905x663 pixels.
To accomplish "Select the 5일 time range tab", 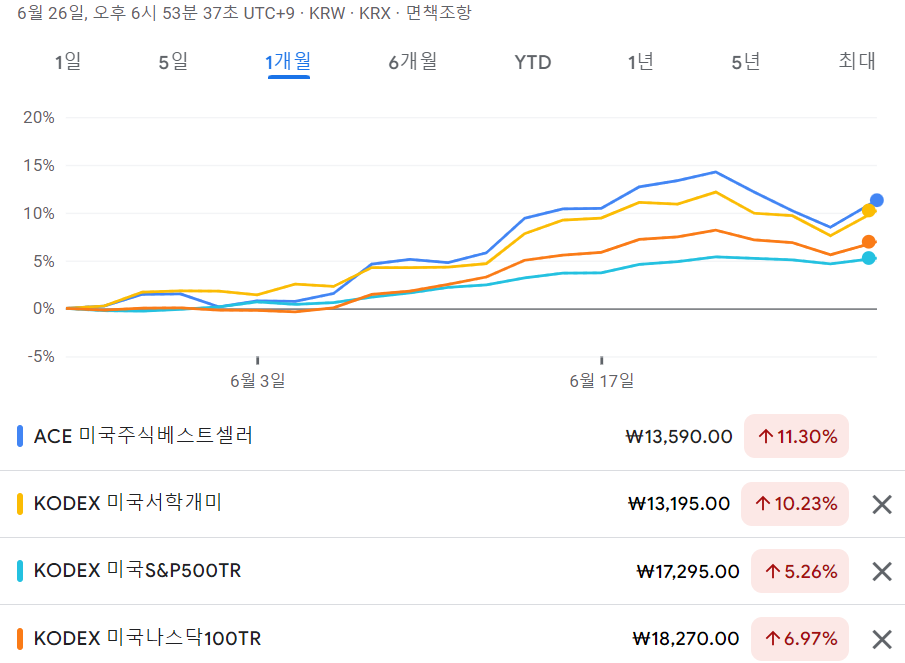I will pyautogui.click(x=173, y=61).
